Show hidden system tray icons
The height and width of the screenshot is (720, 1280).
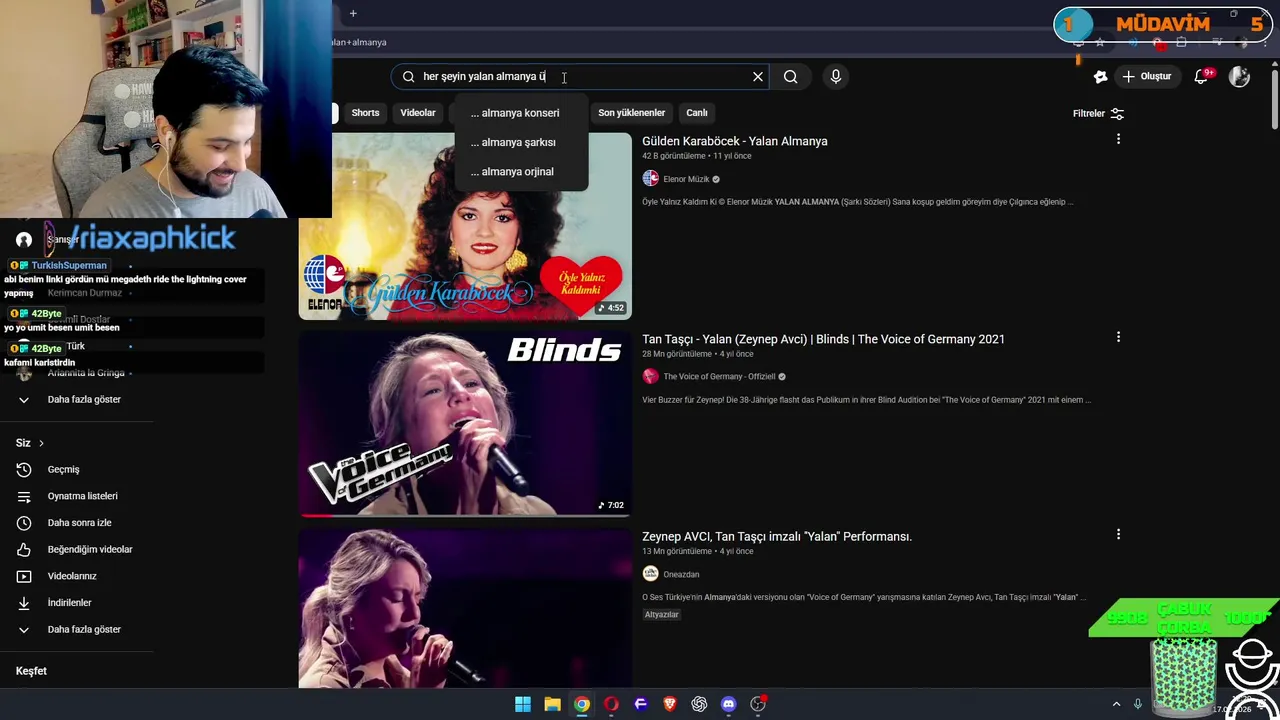click(1116, 704)
